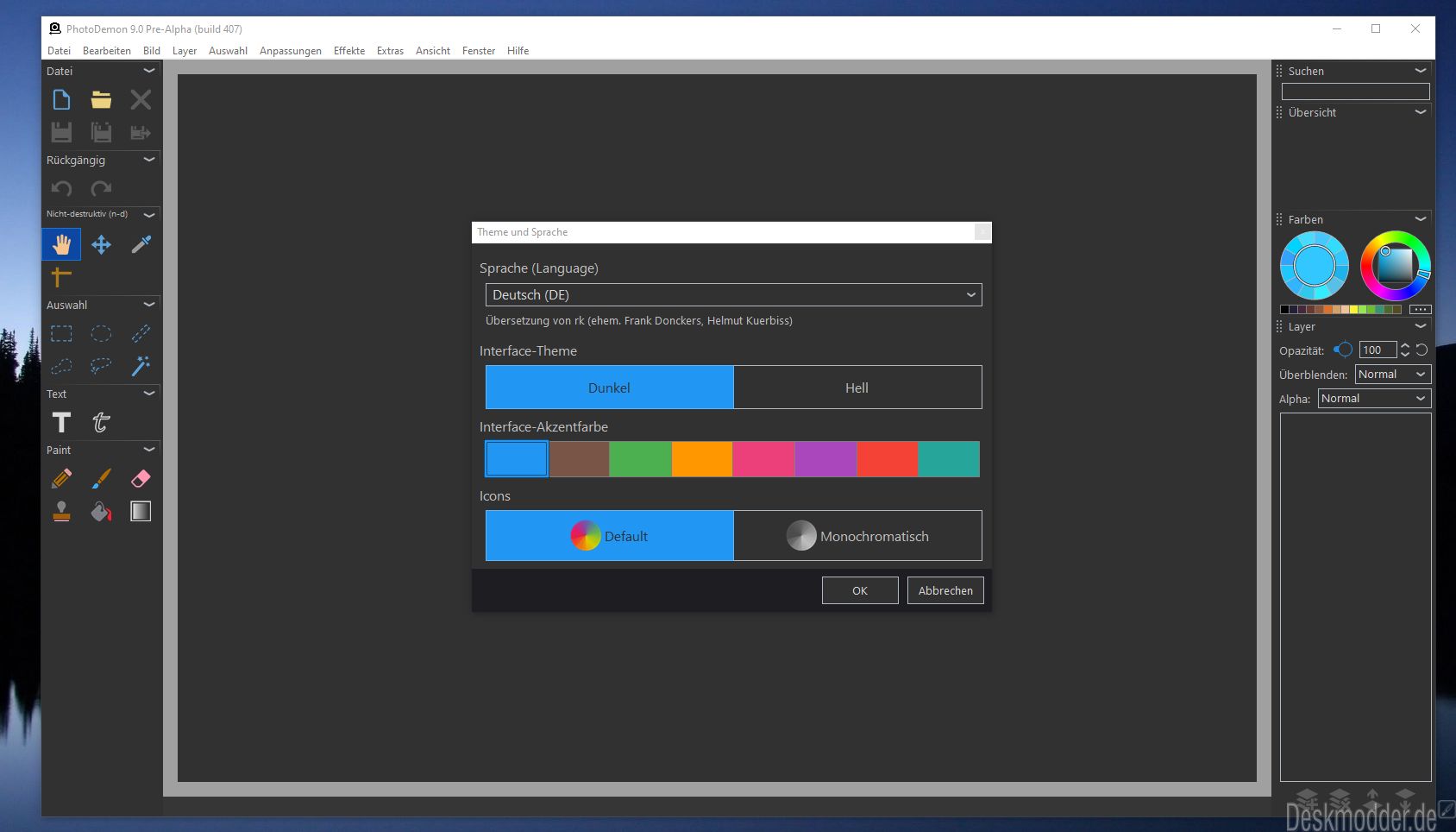
Task: Choose the Hell interface theme
Action: [x=857, y=388]
